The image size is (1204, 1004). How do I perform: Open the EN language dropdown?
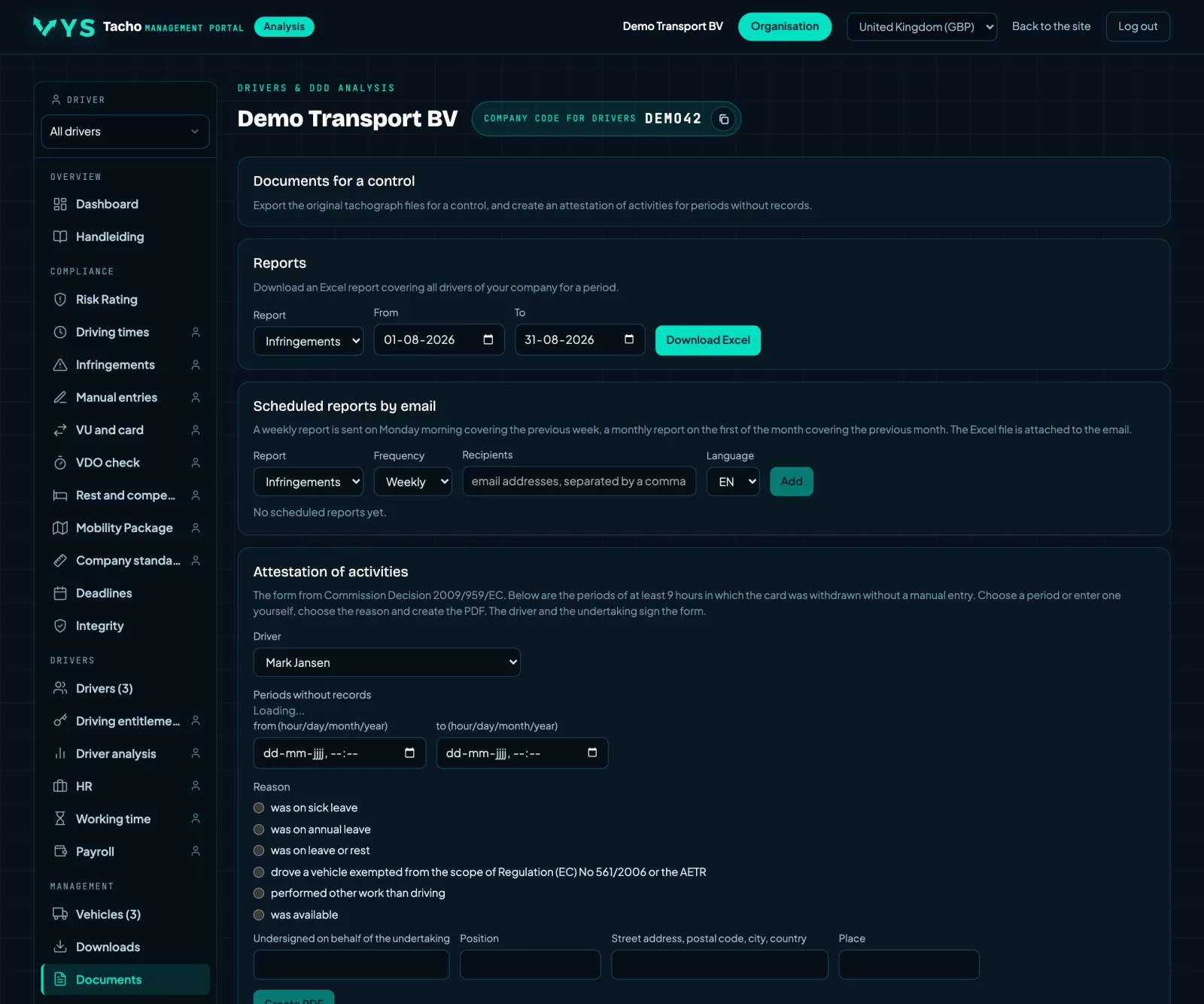point(733,482)
